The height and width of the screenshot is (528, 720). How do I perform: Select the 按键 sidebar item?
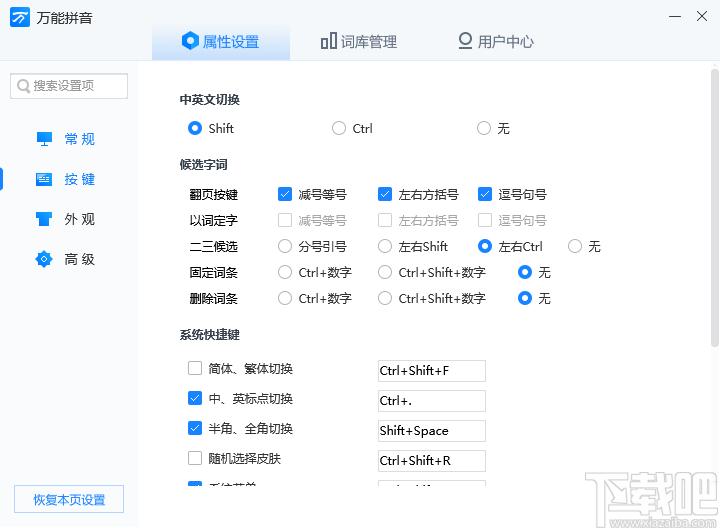click(65, 179)
